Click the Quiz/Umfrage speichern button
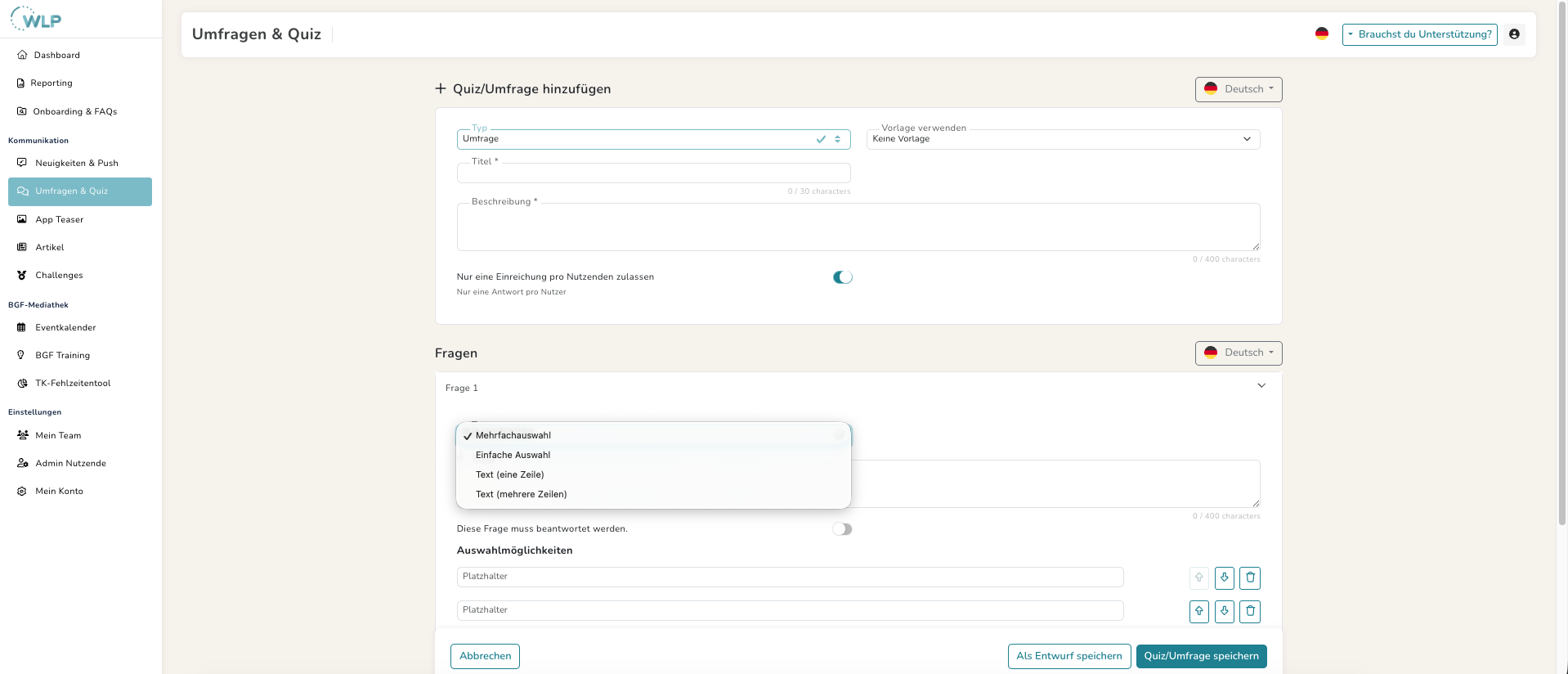Image resolution: width=1568 pixels, height=674 pixels. coord(1201,656)
